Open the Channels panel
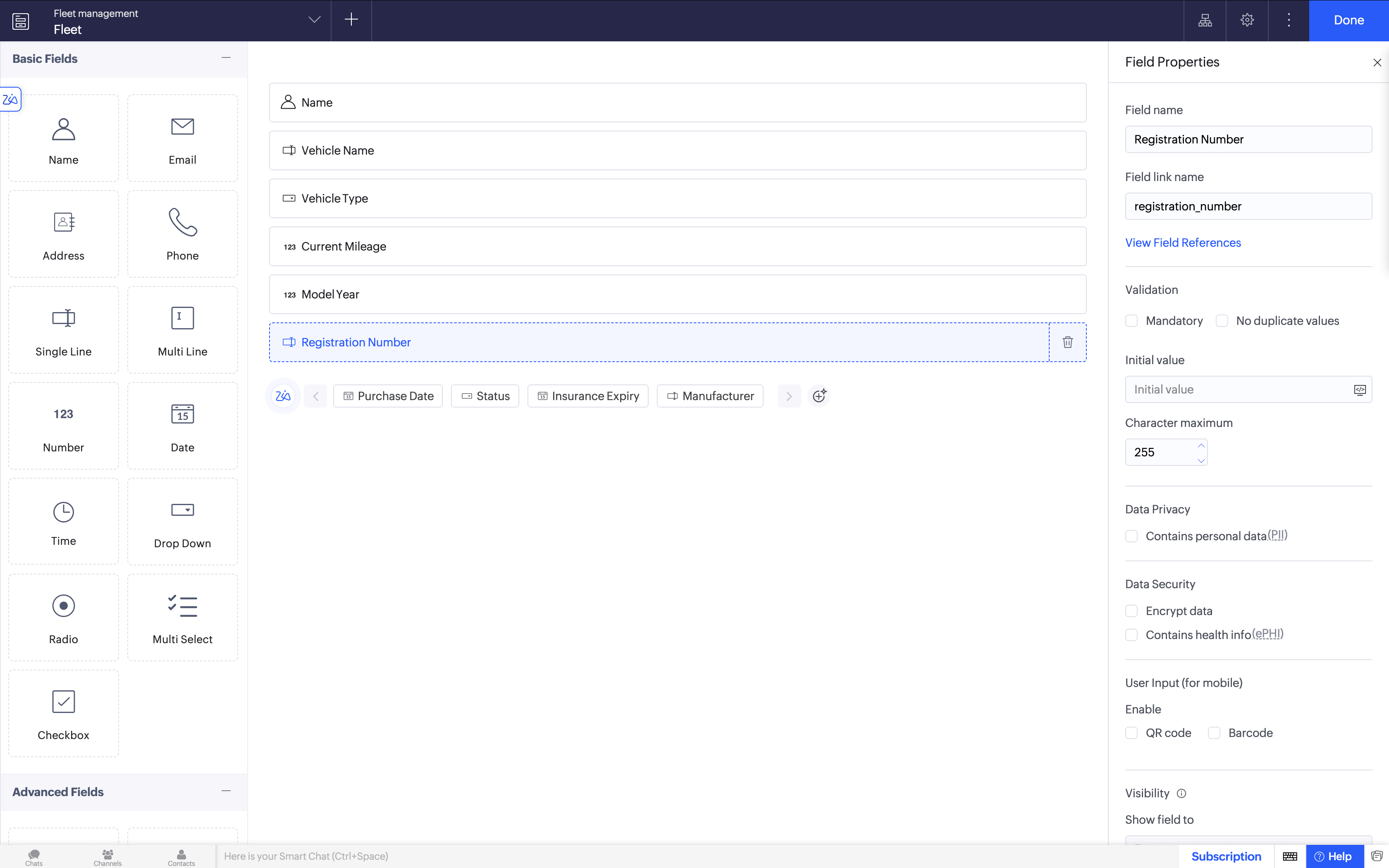Image resolution: width=1389 pixels, height=868 pixels. 107,857
